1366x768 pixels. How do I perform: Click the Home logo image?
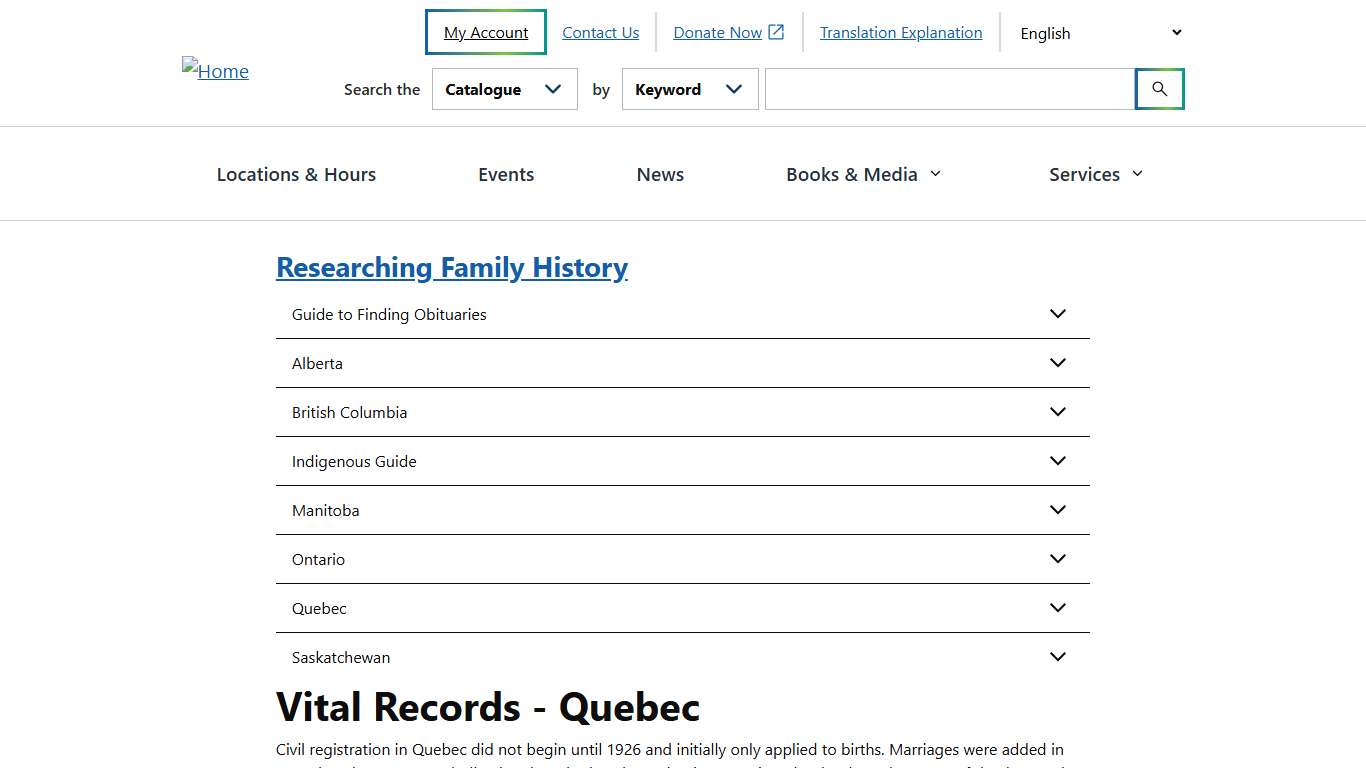(x=214, y=70)
